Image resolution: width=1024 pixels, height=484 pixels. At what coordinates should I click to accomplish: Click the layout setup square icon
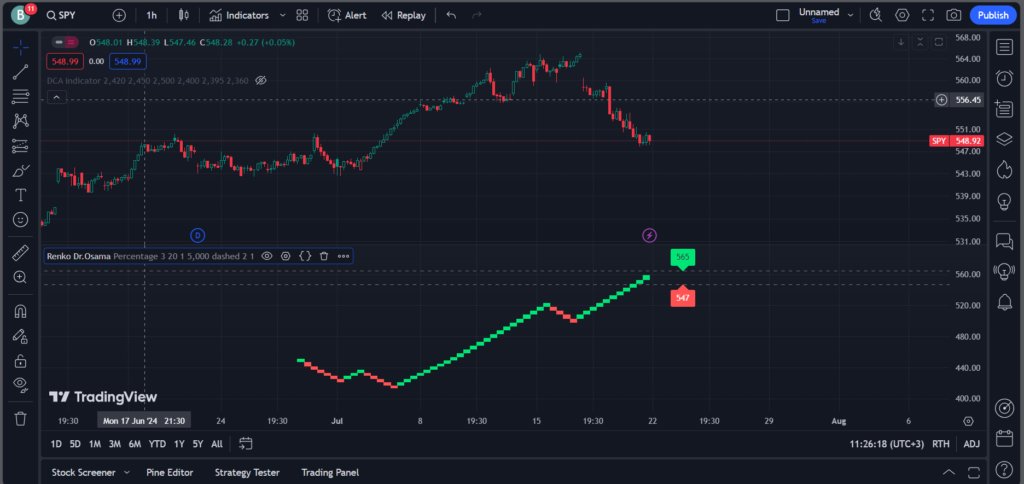(782, 15)
